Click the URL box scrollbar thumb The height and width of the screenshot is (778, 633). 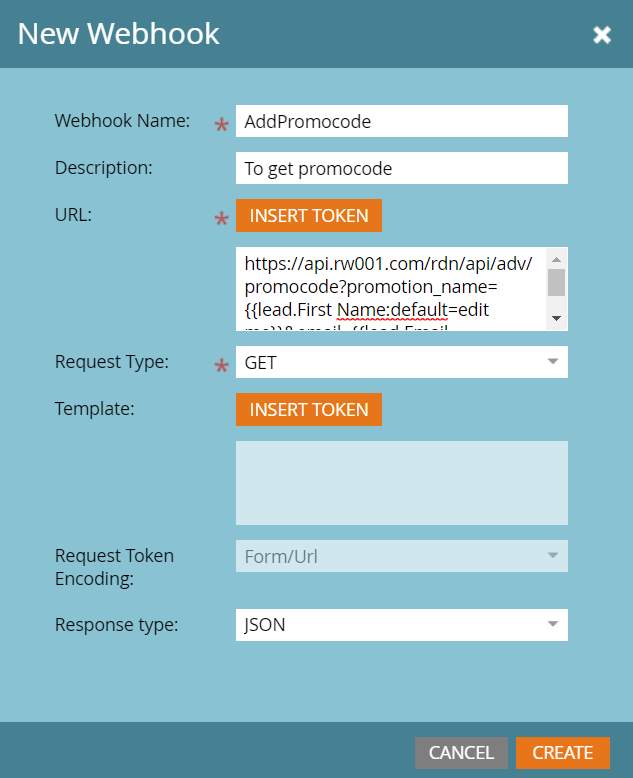557,283
